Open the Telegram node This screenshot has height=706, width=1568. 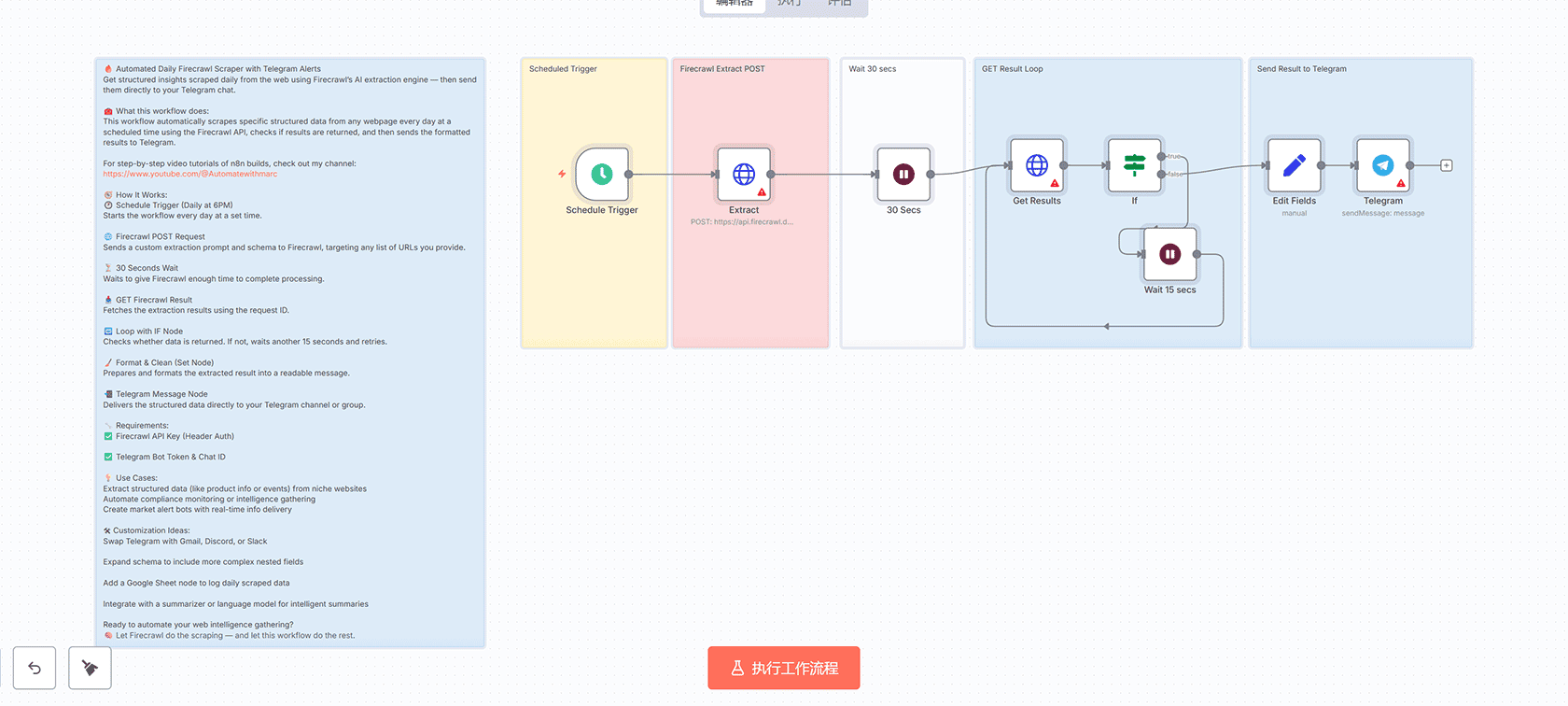click(x=1382, y=165)
